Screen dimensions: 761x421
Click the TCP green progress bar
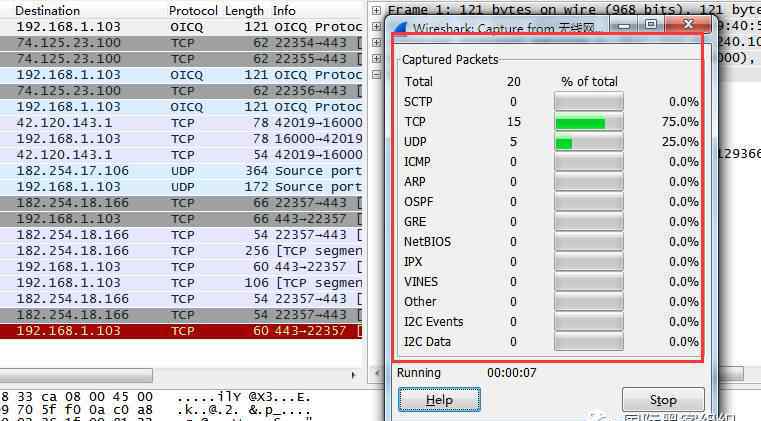(580, 123)
